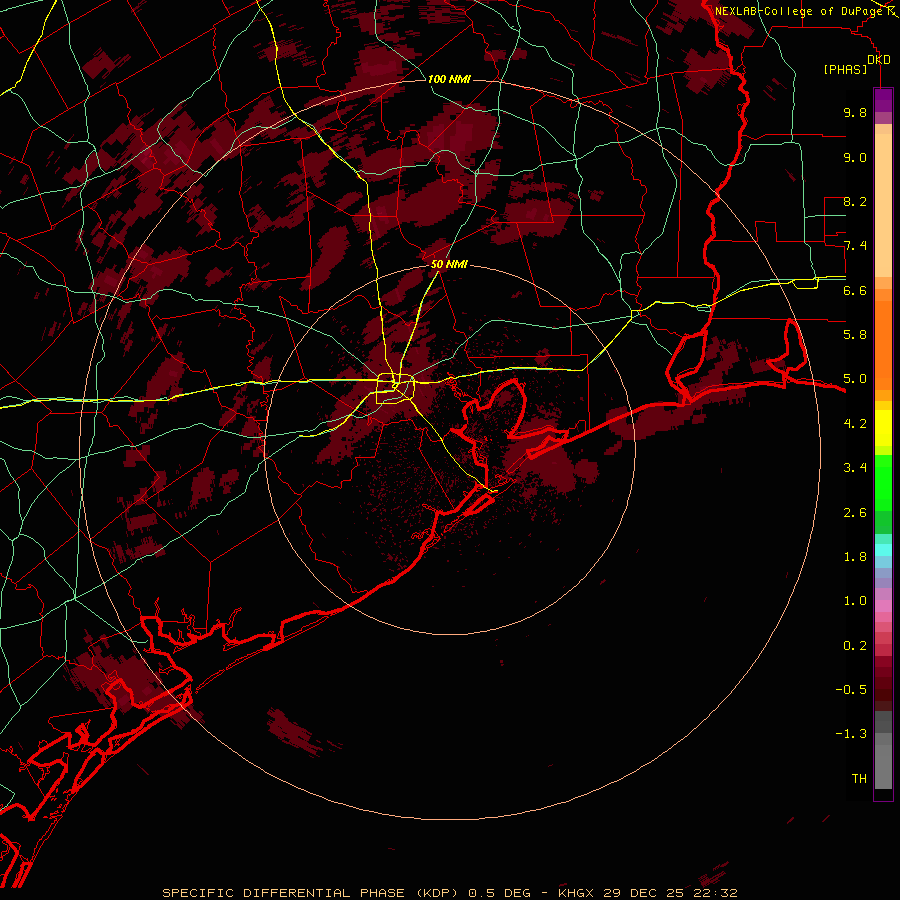Image resolution: width=900 pixels, height=900 pixels.
Task: Pick the purple segment of the color bar
Action: click(x=883, y=100)
